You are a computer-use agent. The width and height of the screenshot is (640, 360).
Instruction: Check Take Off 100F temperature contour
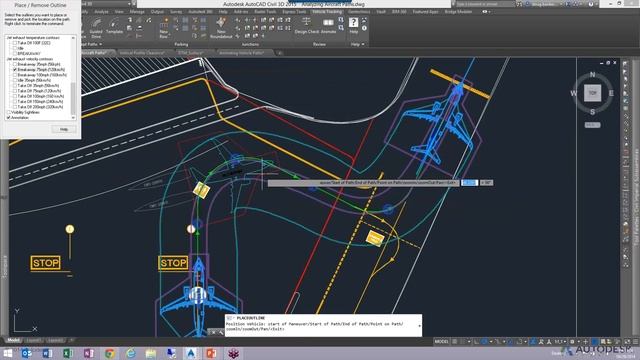(x=15, y=43)
